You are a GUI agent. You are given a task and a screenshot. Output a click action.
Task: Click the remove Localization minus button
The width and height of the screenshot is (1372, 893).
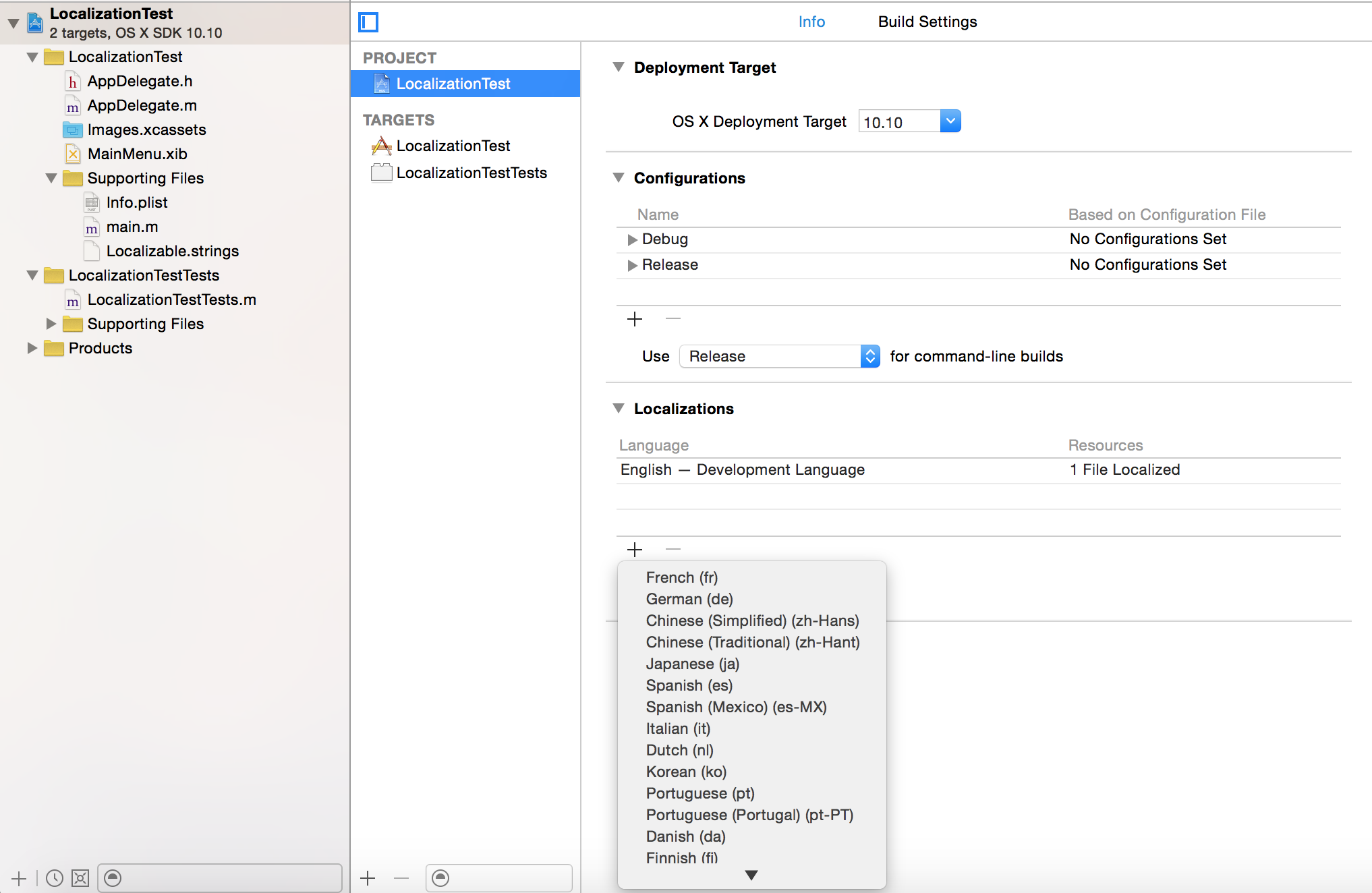coord(672,549)
